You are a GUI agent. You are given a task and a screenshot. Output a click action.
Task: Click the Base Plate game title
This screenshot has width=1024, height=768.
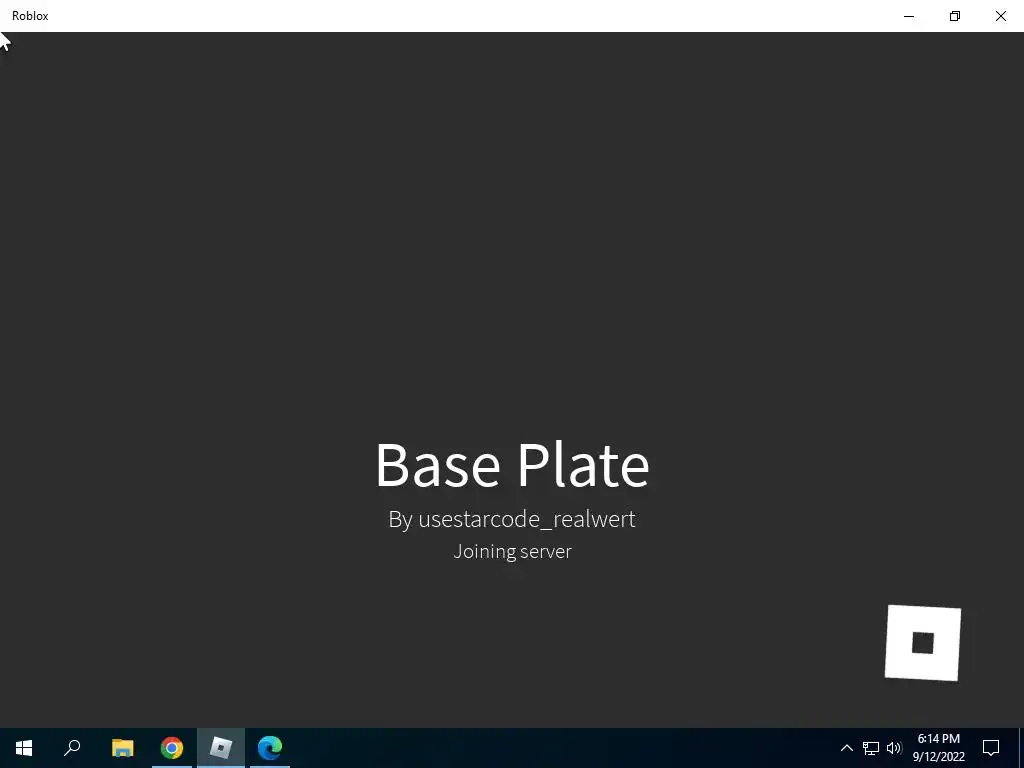[x=512, y=465]
